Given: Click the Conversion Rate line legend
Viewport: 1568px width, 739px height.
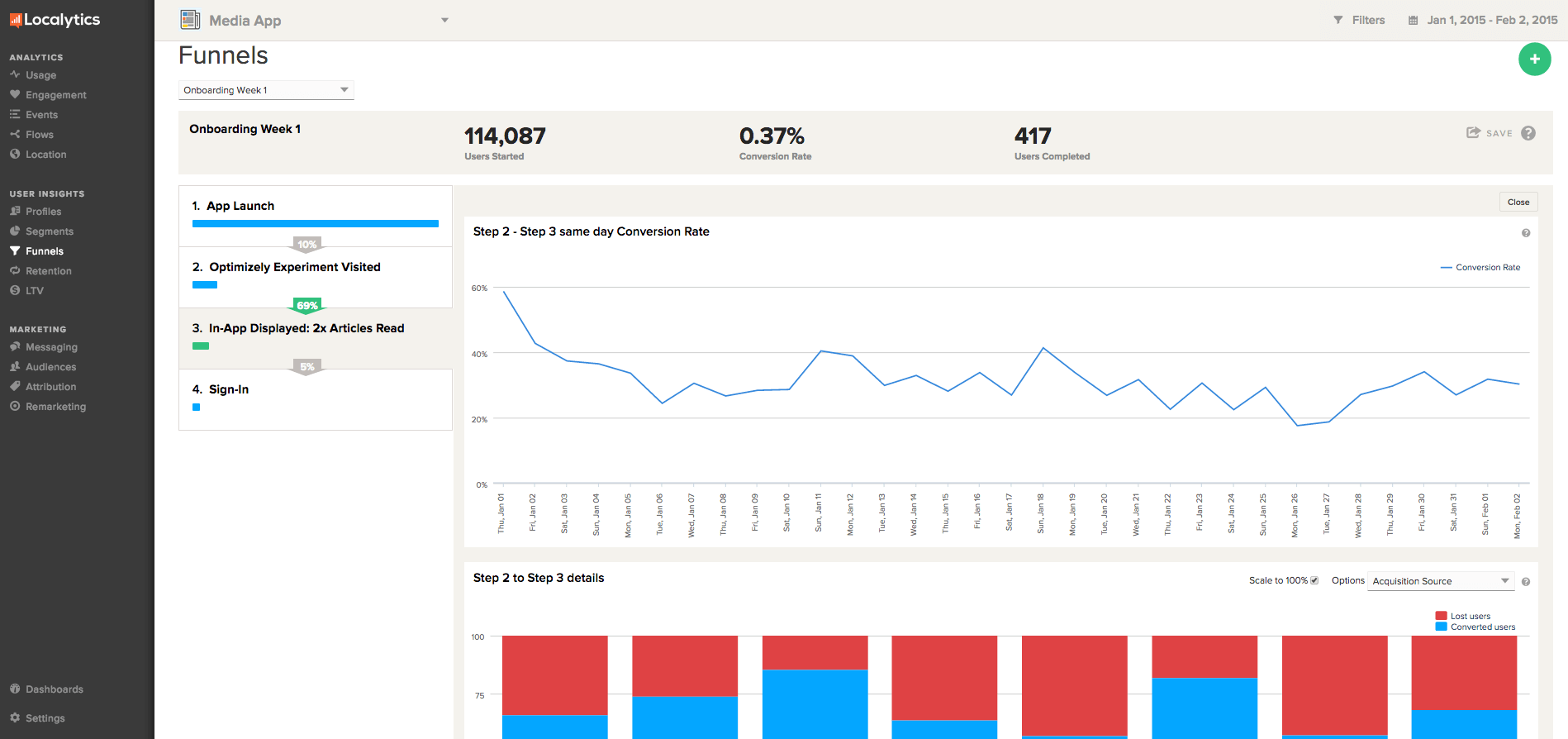Looking at the screenshot, I should [x=1480, y=267].
